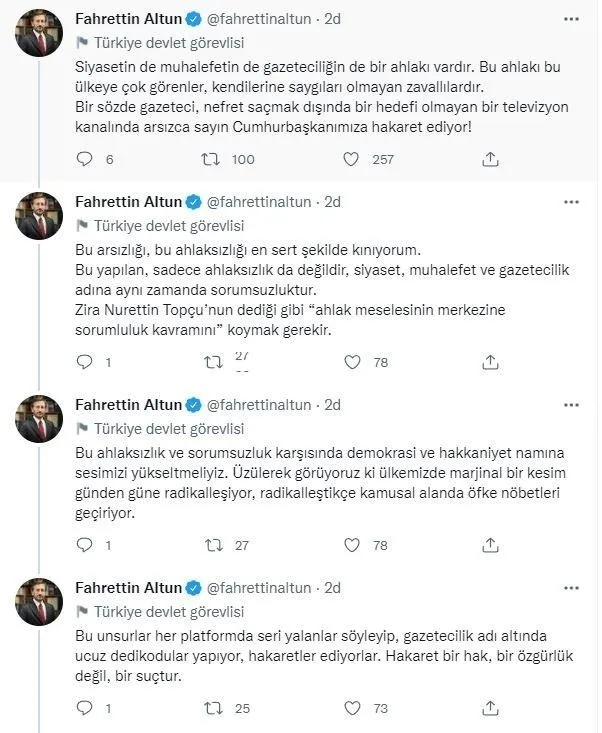Toggle retweet on fourth tweet with 25 retweets
The image size is (602, 733).
[x=211, y=709]
